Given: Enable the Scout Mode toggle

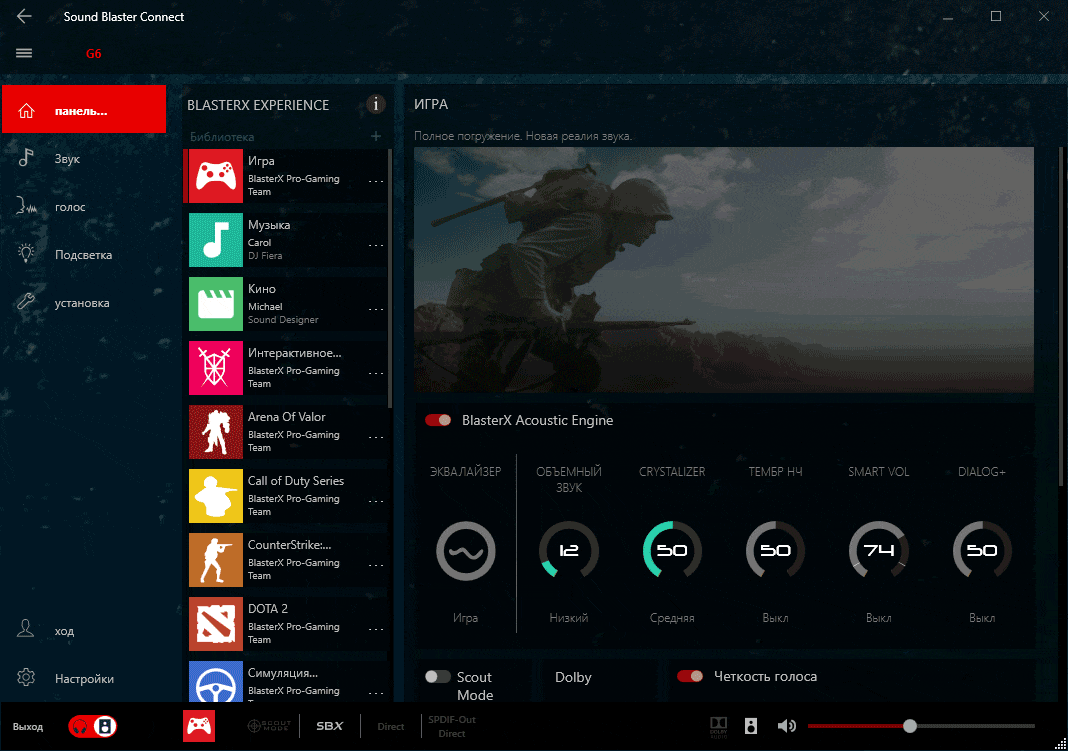Looking at the screenshot, I should coord(438,677).
